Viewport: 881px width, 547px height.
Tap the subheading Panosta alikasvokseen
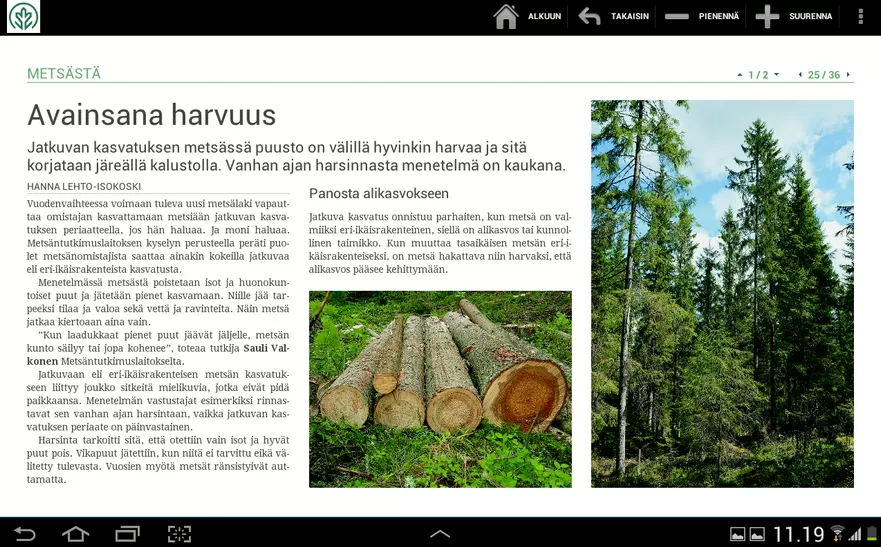pyautogui.click(x=379, y=194)
